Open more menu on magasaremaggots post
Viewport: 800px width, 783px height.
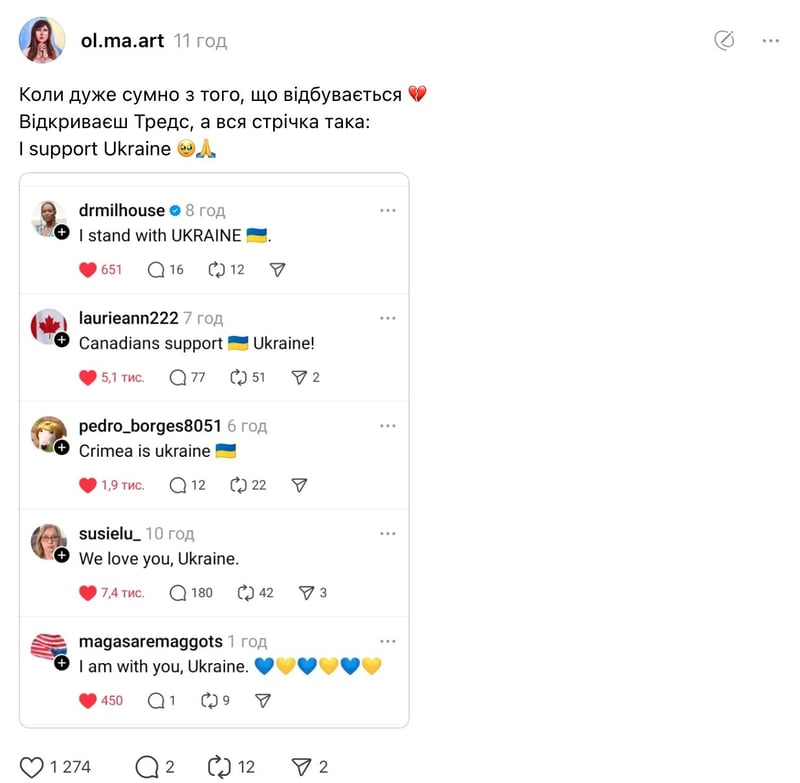388,641
